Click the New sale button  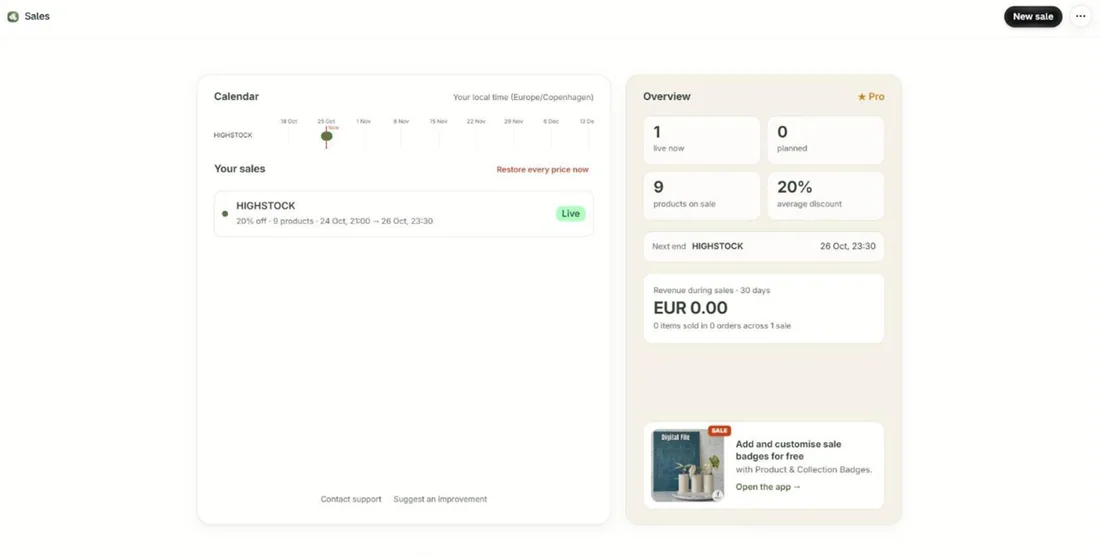pos(1033,16)
